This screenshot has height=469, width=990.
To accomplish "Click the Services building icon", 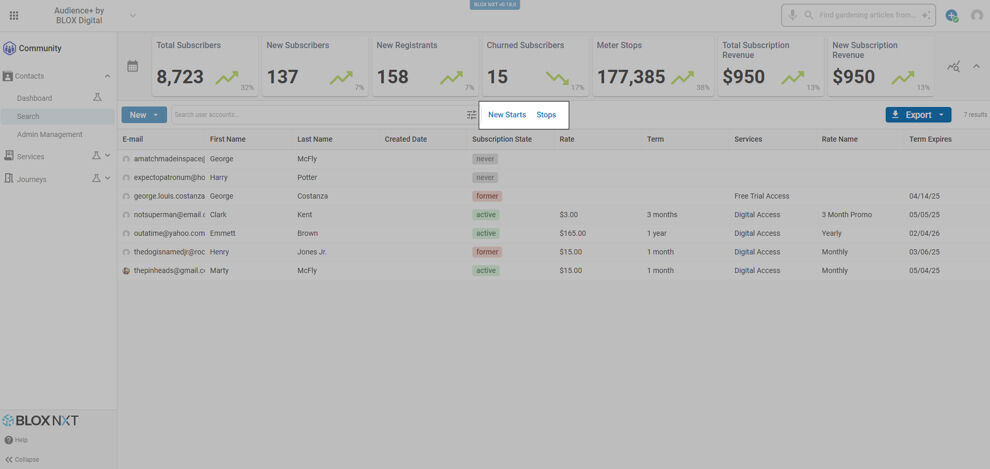I will pos(8,156).
